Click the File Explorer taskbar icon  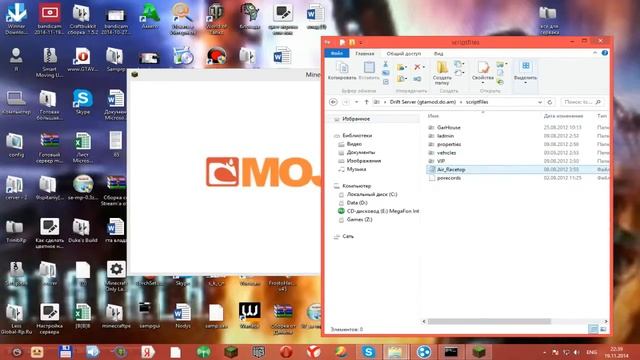point(395,351)
